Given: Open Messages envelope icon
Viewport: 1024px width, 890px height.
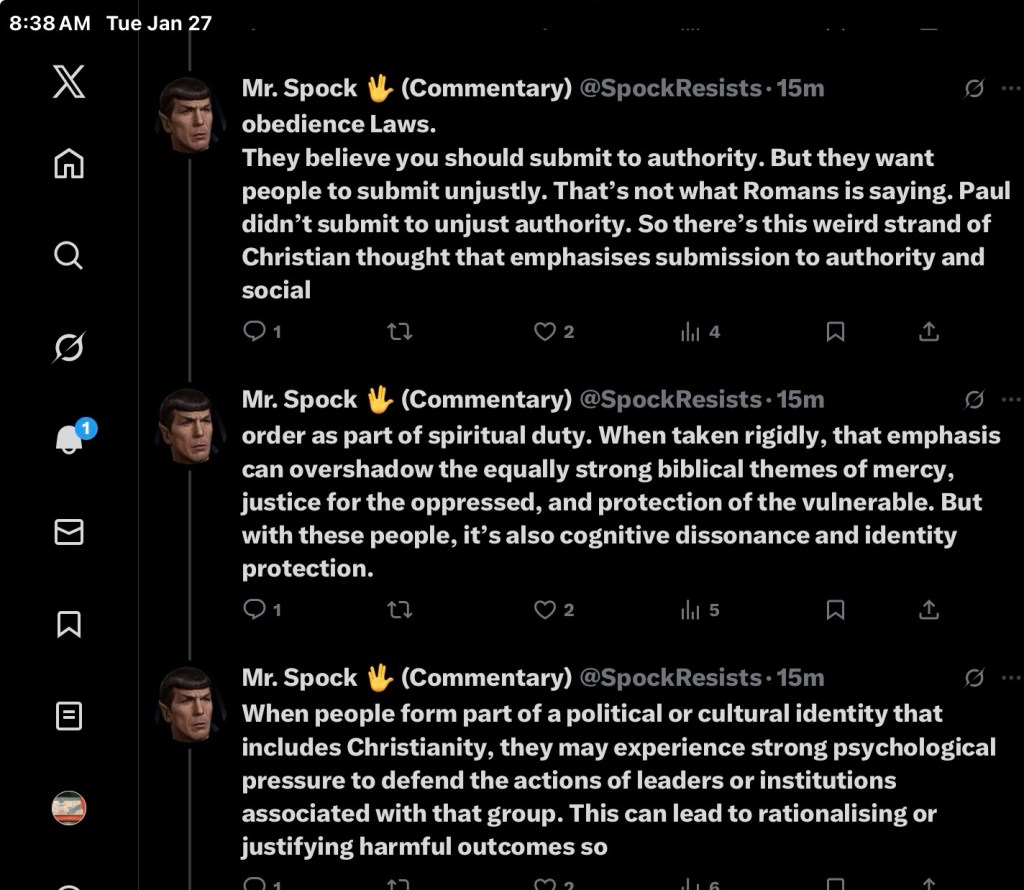Looking at the screenshot, I should pos(68,532).
